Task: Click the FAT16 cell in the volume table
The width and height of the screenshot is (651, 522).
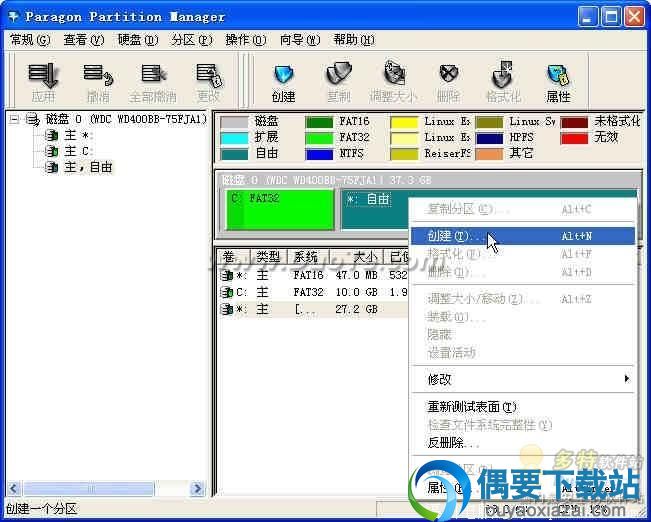Action: coord(308,275)
